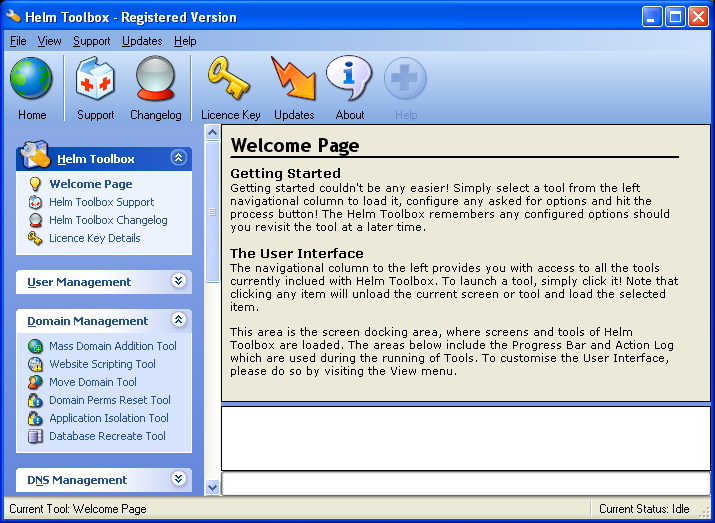Open the Help menu
Screen dimensions: 715x523
click(185, 41)
